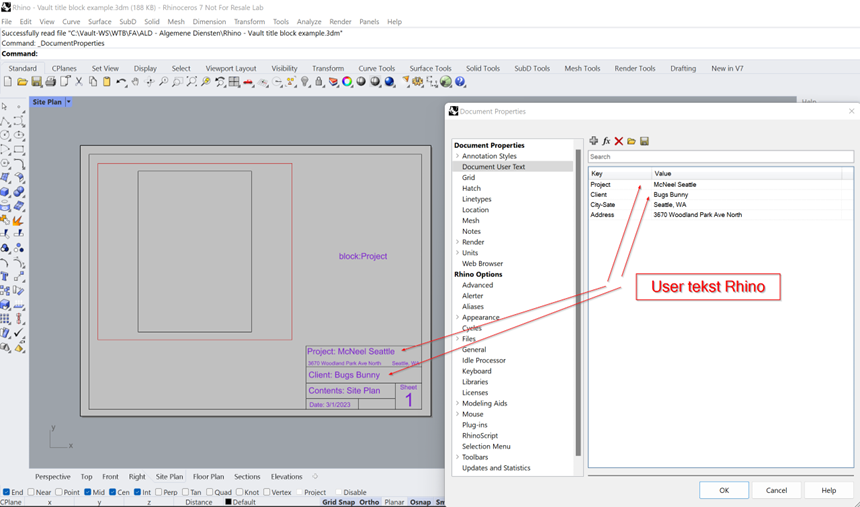Expand the Units tree node
860x507 pixels.
pyautogui.click(x=457, y=252)
